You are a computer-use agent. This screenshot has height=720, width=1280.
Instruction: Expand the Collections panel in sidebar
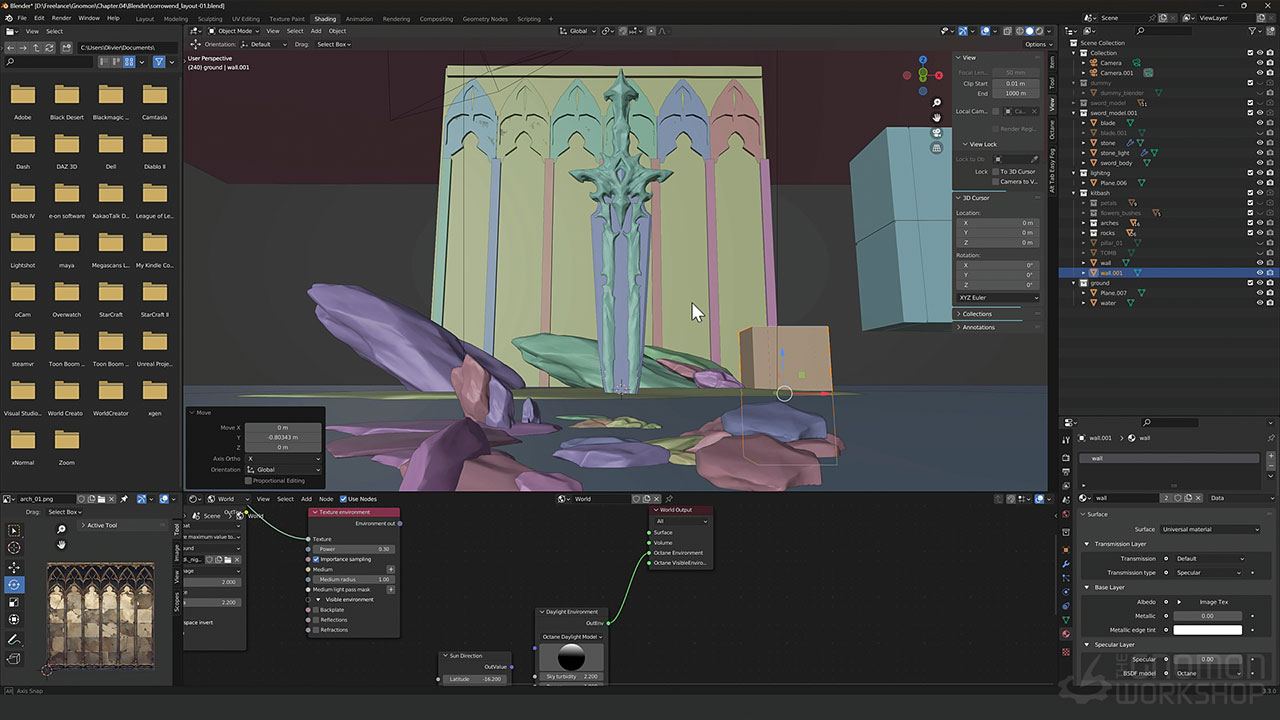pyautogui.click(x=976, y=314)
